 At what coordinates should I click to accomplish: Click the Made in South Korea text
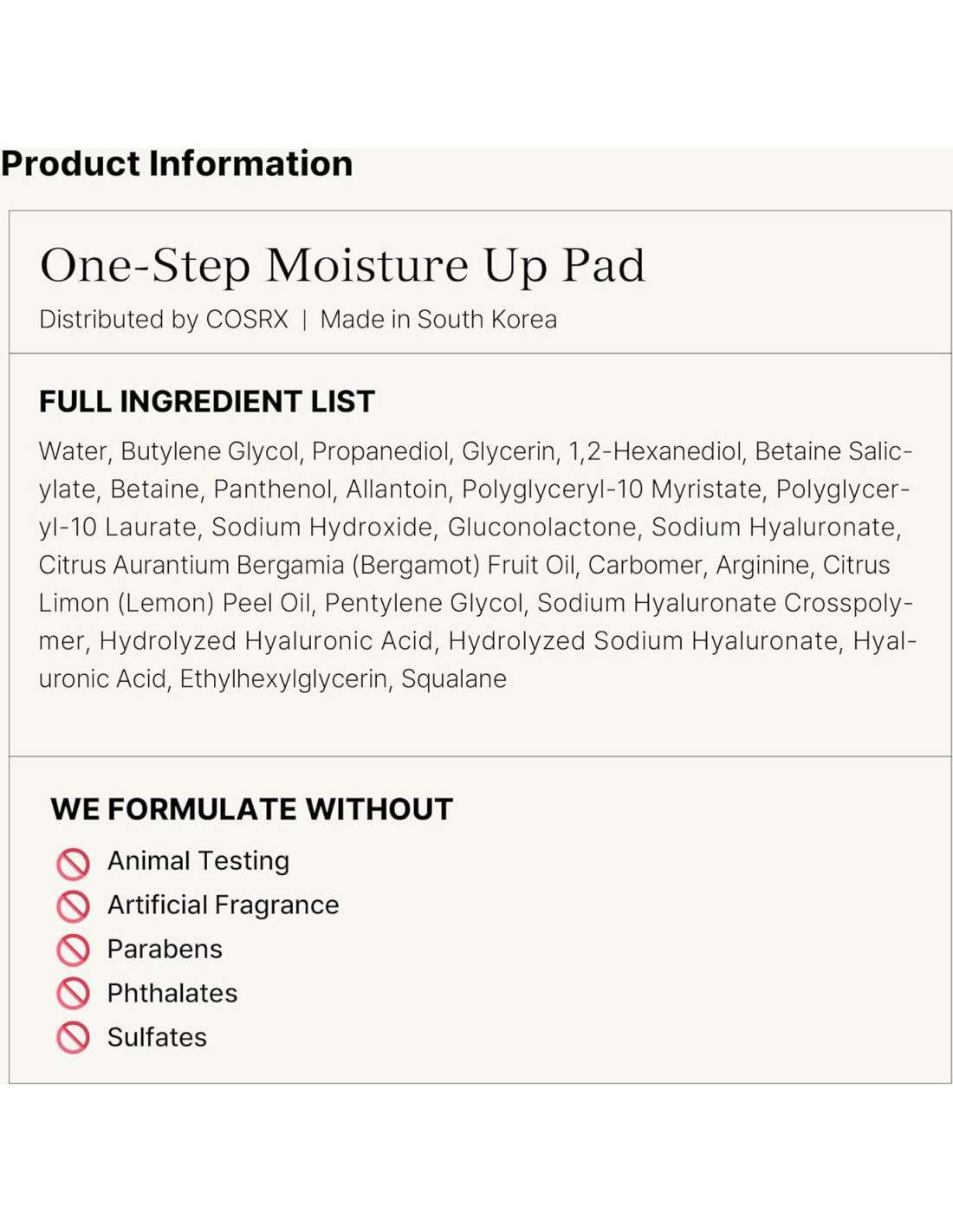(438, 320)
